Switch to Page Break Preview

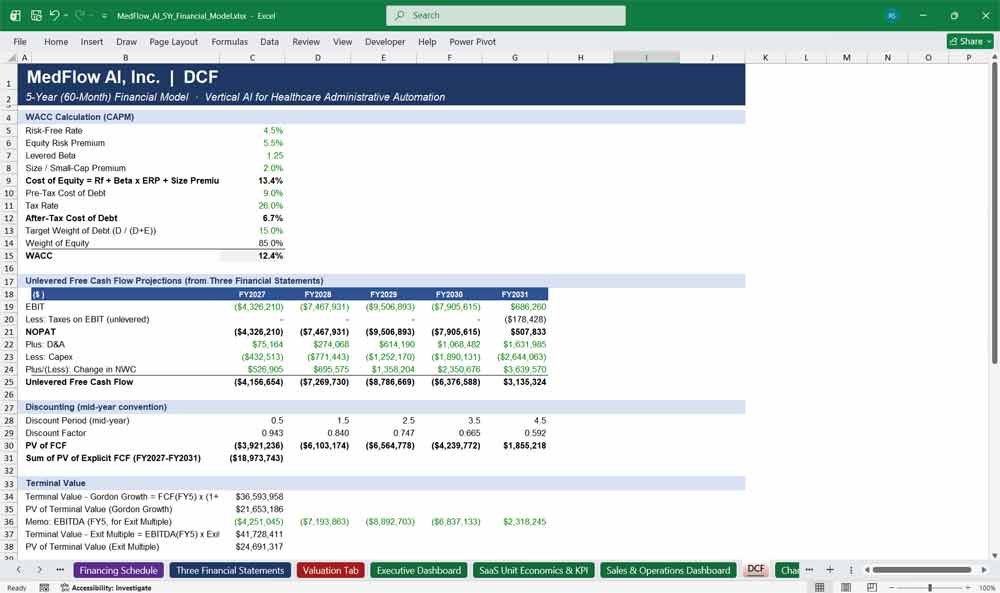pos(871,587)
